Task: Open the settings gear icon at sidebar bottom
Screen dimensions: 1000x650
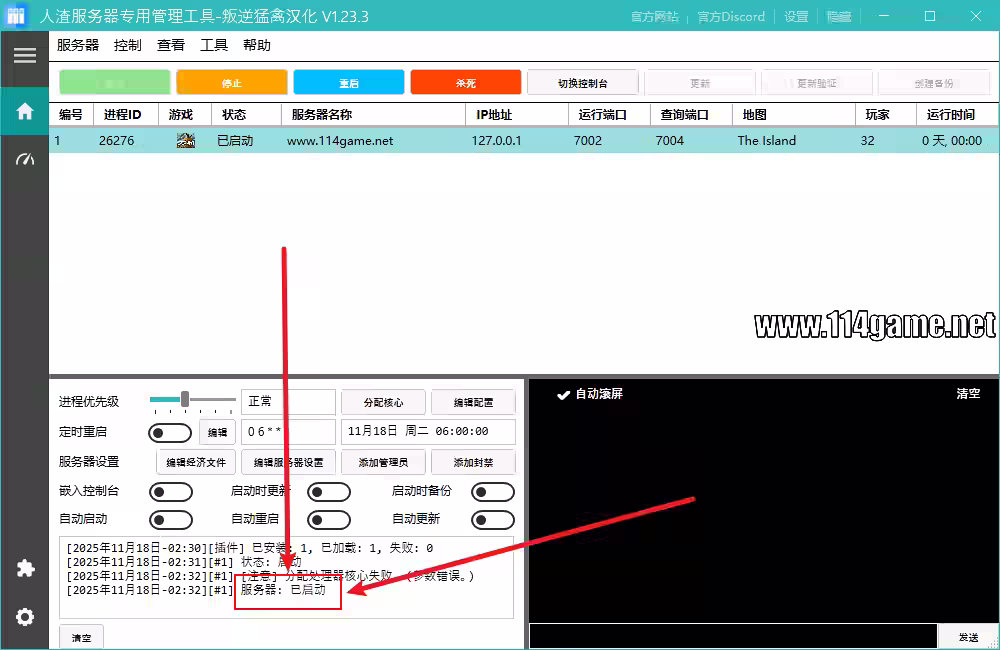Action: pos(24,617)
